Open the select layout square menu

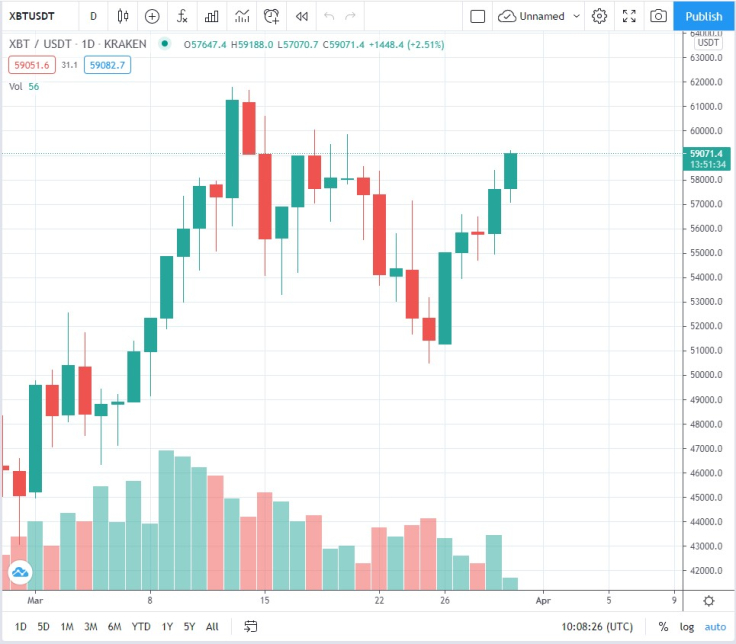477,16
